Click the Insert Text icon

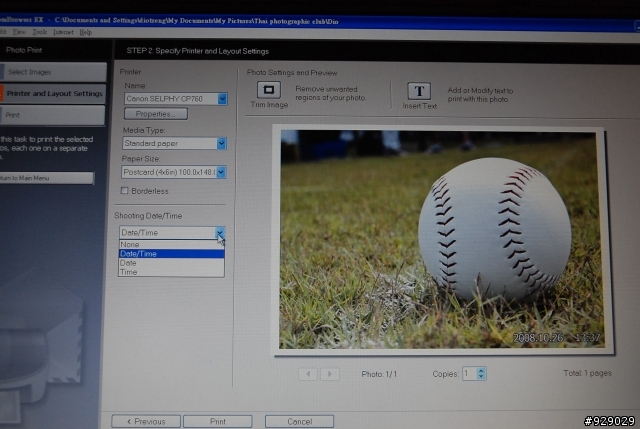click(419, 91)
